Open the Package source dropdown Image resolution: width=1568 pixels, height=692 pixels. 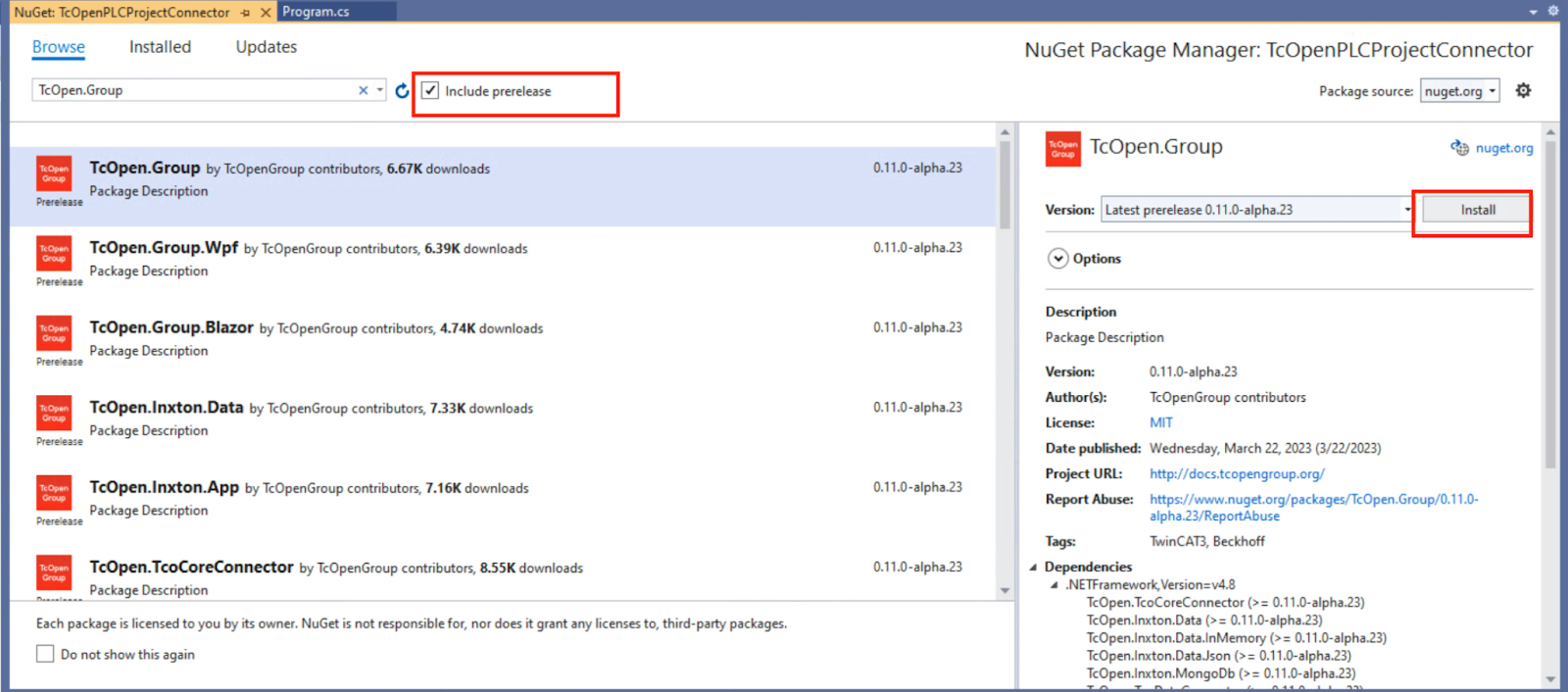(x=1460, y=91)
